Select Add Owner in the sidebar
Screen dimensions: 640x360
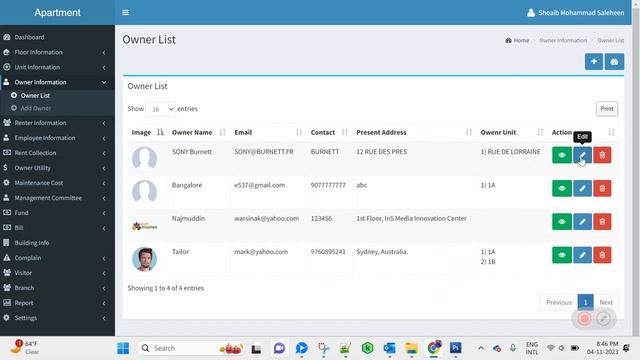57,108
